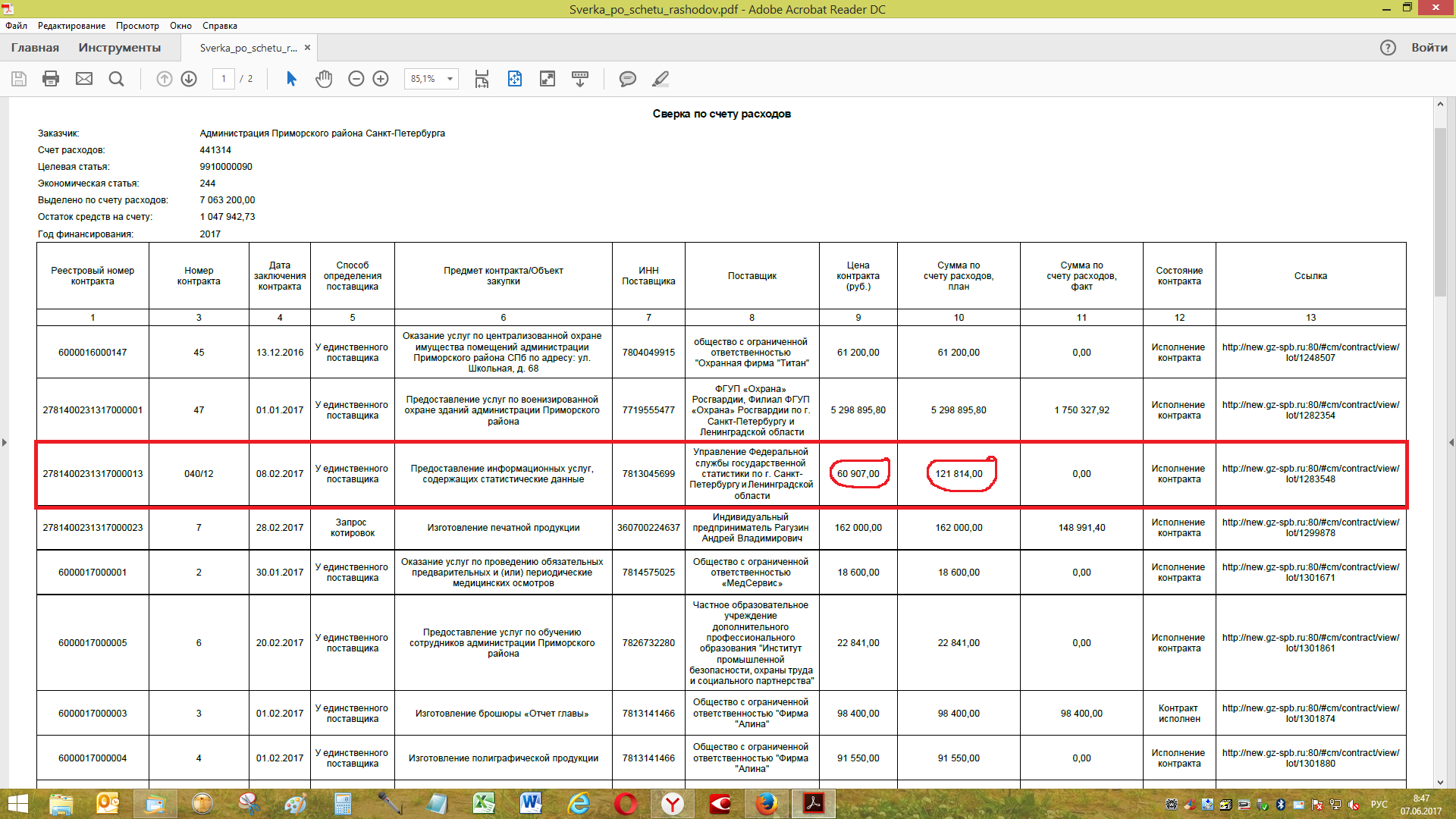Open the Окно menu

click(180, 26)
